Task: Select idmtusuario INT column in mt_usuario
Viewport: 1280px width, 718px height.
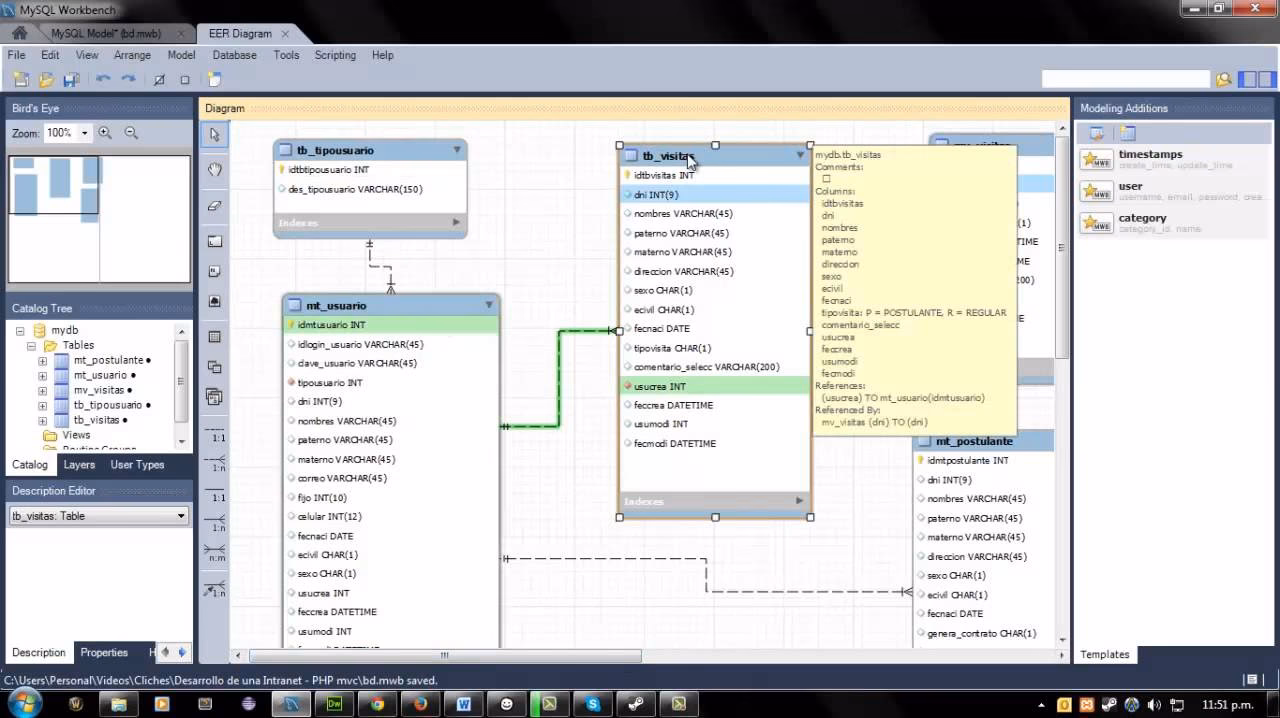Action: [391, 325]
